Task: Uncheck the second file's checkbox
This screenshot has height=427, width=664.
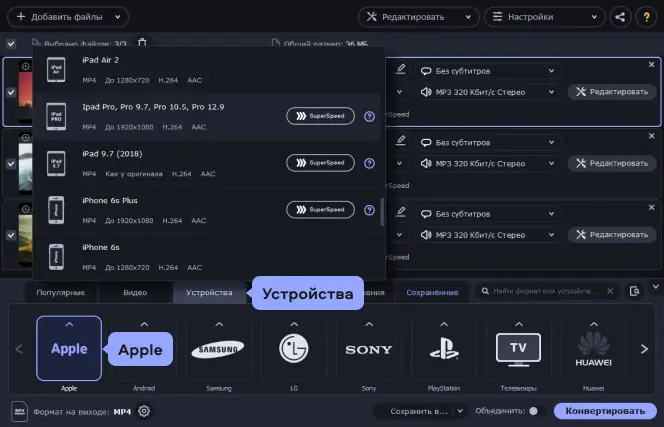Action: point(11,164)
